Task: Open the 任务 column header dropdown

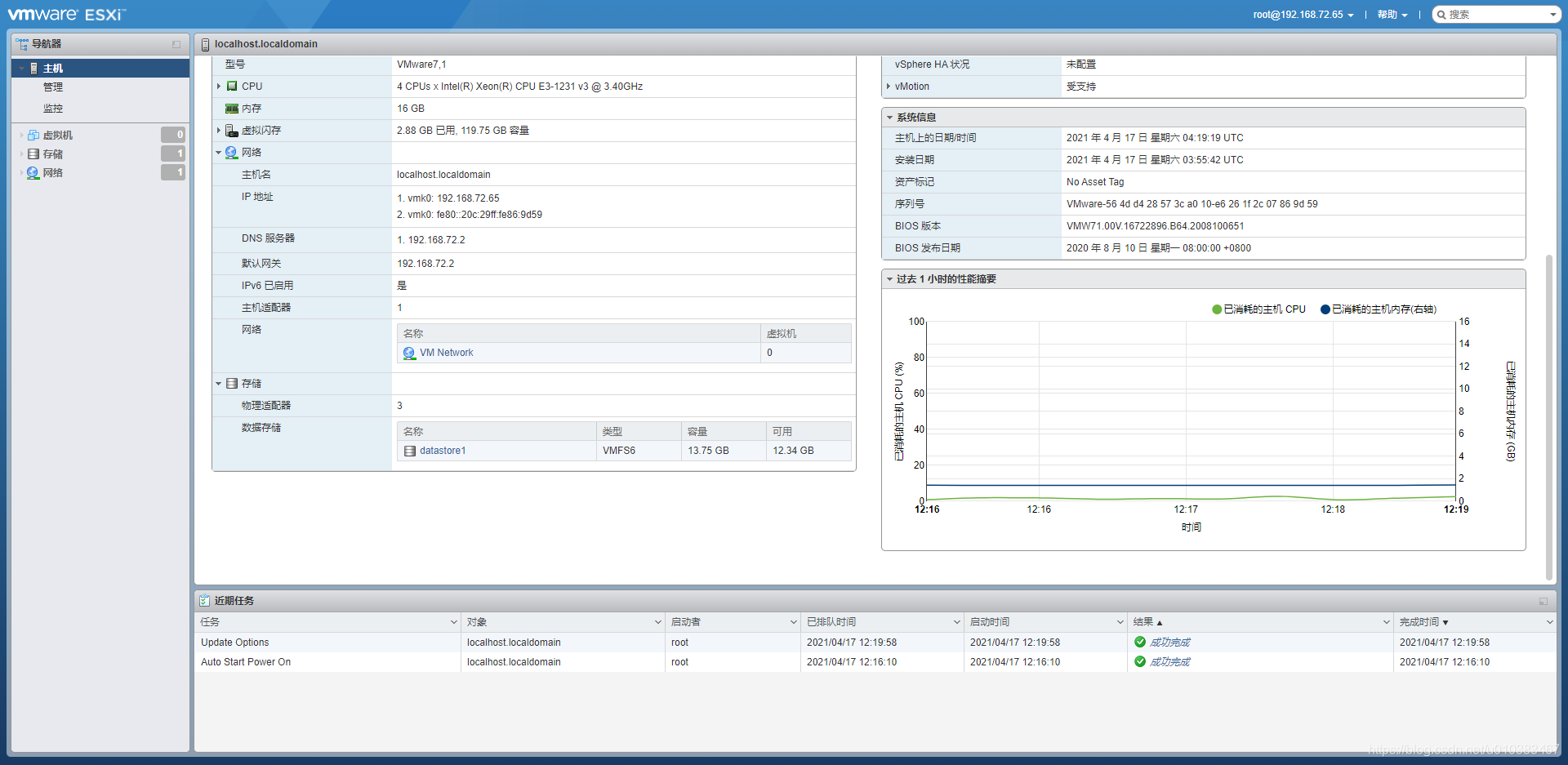Action: click(454, 622)
